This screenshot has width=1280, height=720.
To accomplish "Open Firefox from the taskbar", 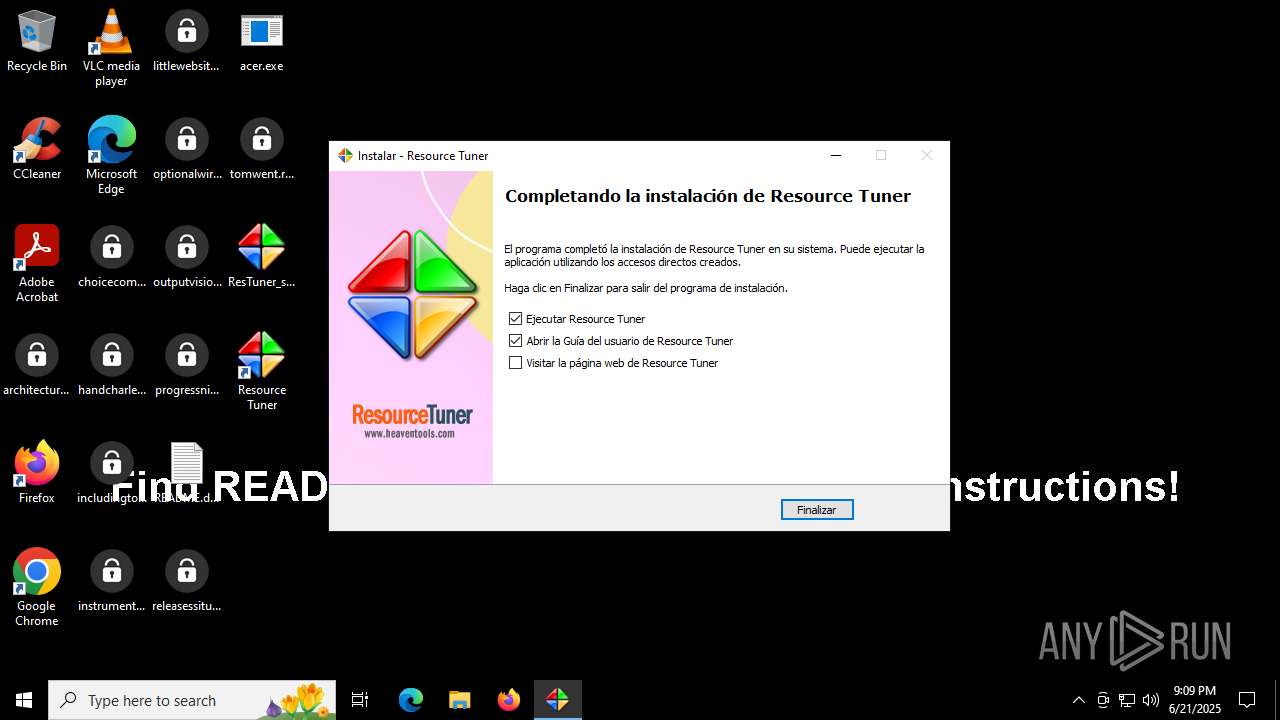I will [x=508, y=700].
